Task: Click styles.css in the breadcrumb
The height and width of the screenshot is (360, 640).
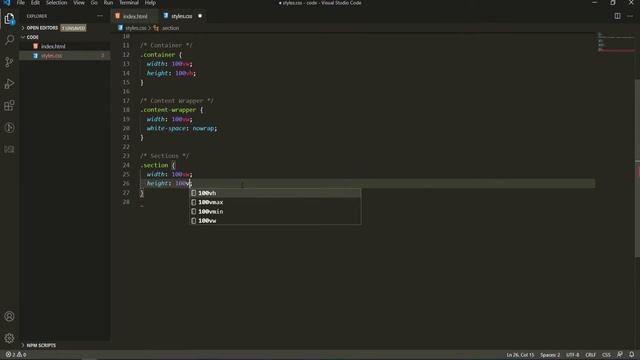Action: coord(136,28)
